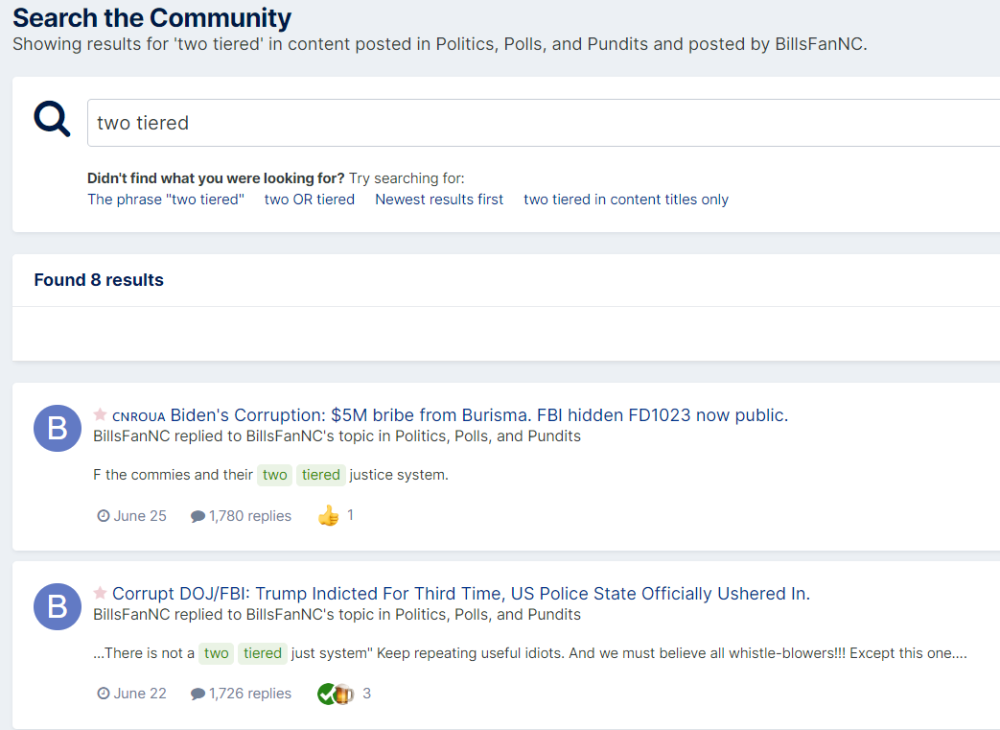Click the magnifying glass search icon
The height and width of the screenshot is (730, 1000).
coord(52,119)
